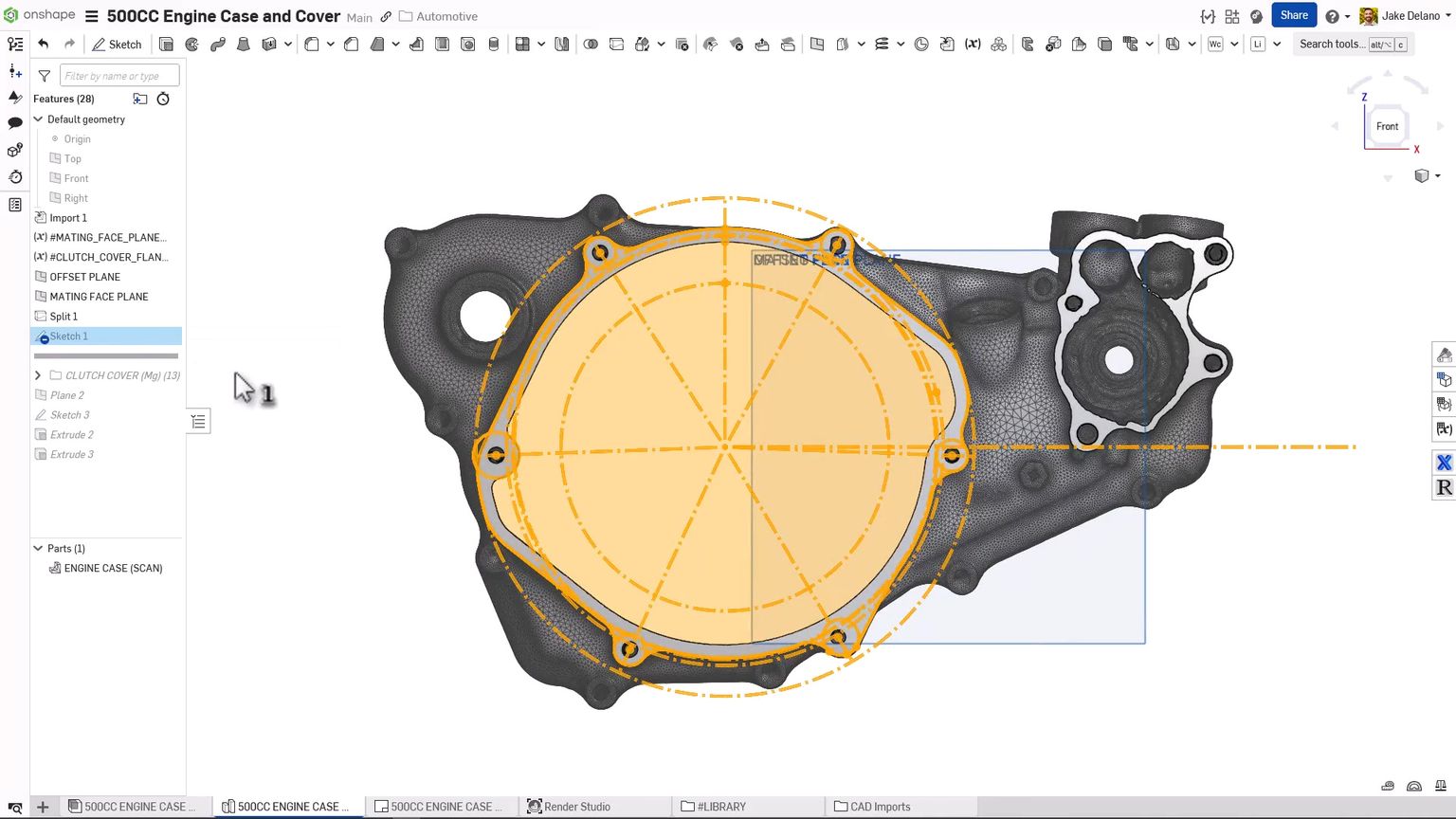
Task: Click Front on the view cube
Action: pyautogui.click(x=1386, y=126)
